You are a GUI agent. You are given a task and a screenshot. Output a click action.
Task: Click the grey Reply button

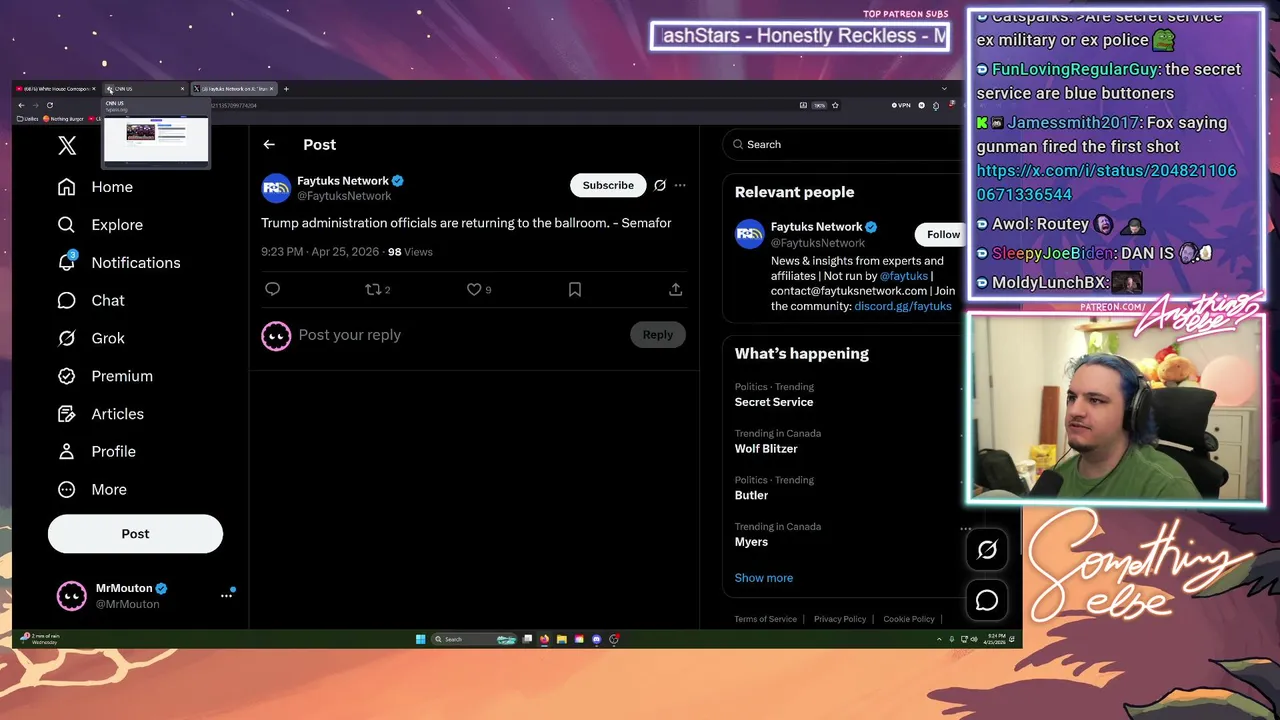click(x=658, y=335)
